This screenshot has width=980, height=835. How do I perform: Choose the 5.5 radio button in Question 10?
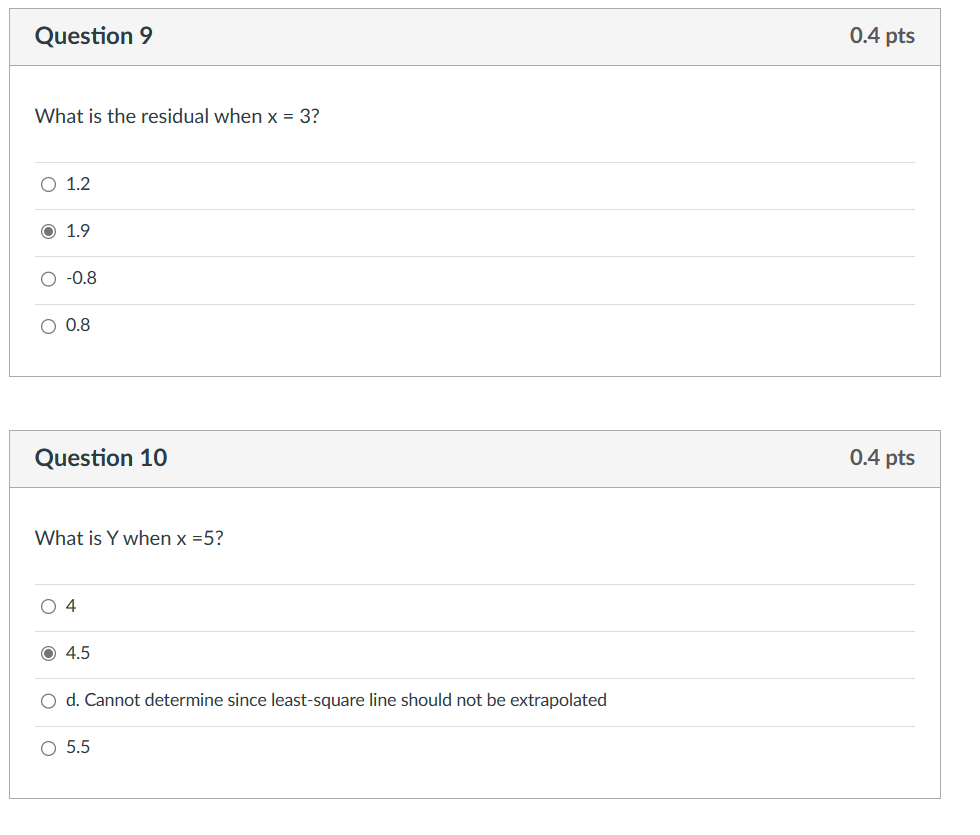(48, 748)
